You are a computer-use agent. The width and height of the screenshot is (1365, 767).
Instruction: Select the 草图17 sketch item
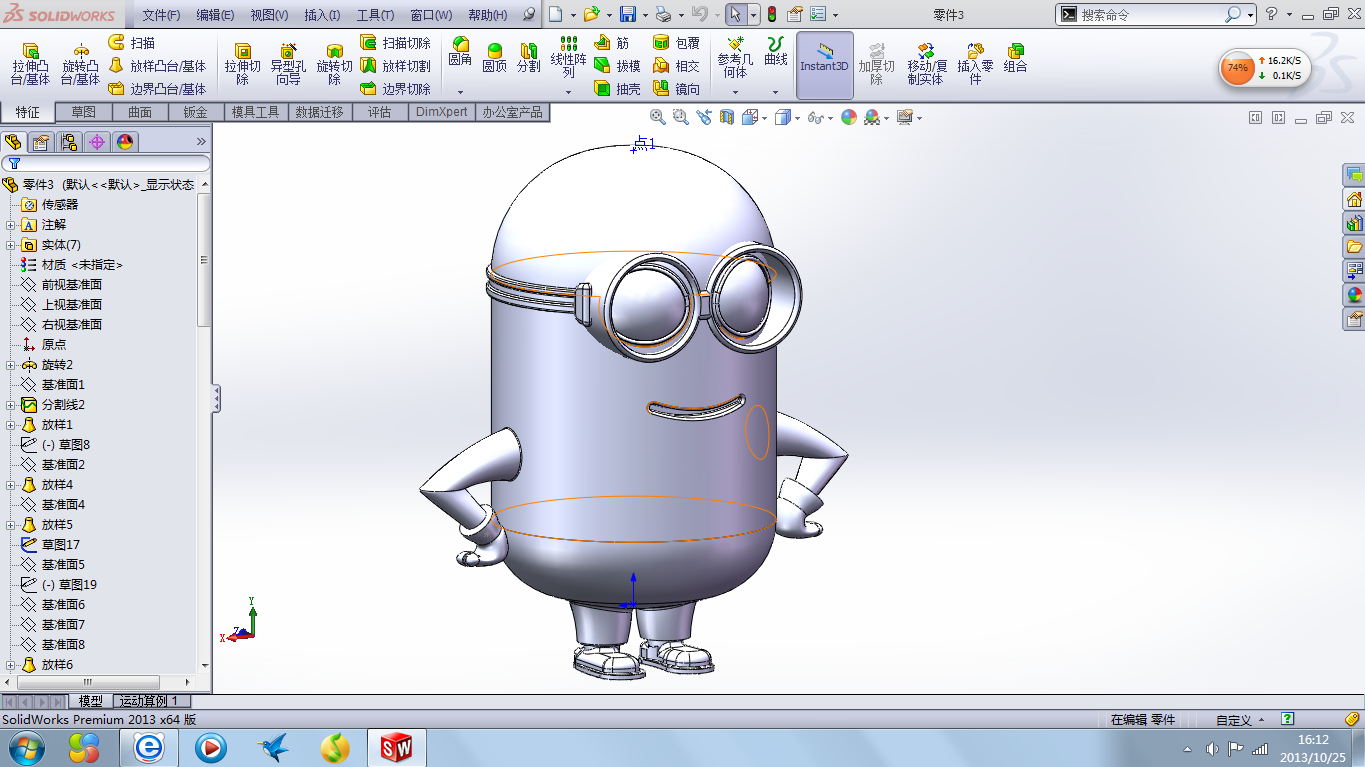pyautogui.click(x=50, y=545)
